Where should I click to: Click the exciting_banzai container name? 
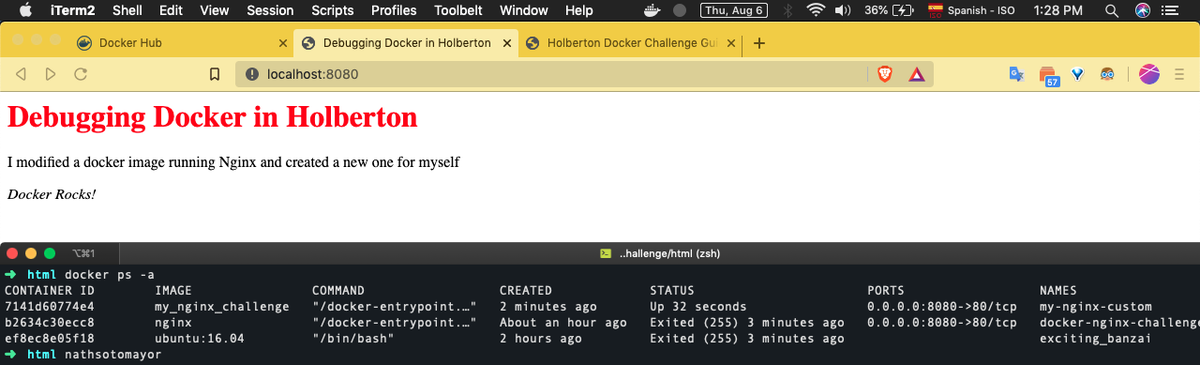click(x=1096, y=338)
